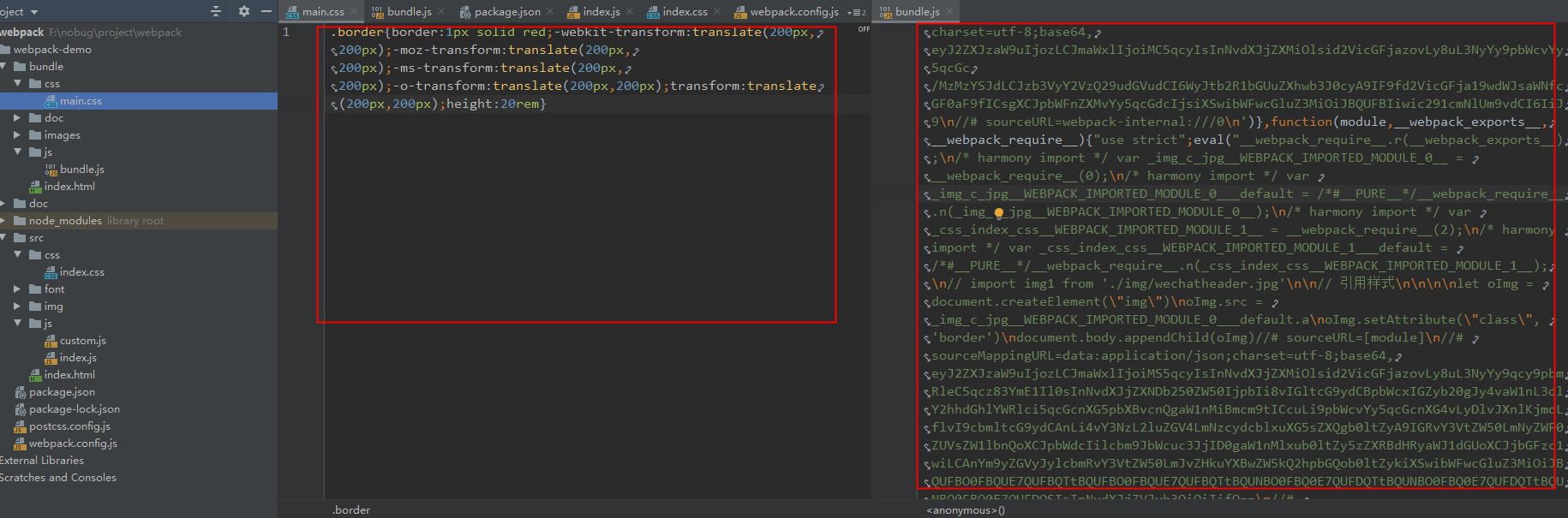Open index.html under src folder
Image resolution: width=1568 pixels, height=518 pixels.
pos(69,374)
